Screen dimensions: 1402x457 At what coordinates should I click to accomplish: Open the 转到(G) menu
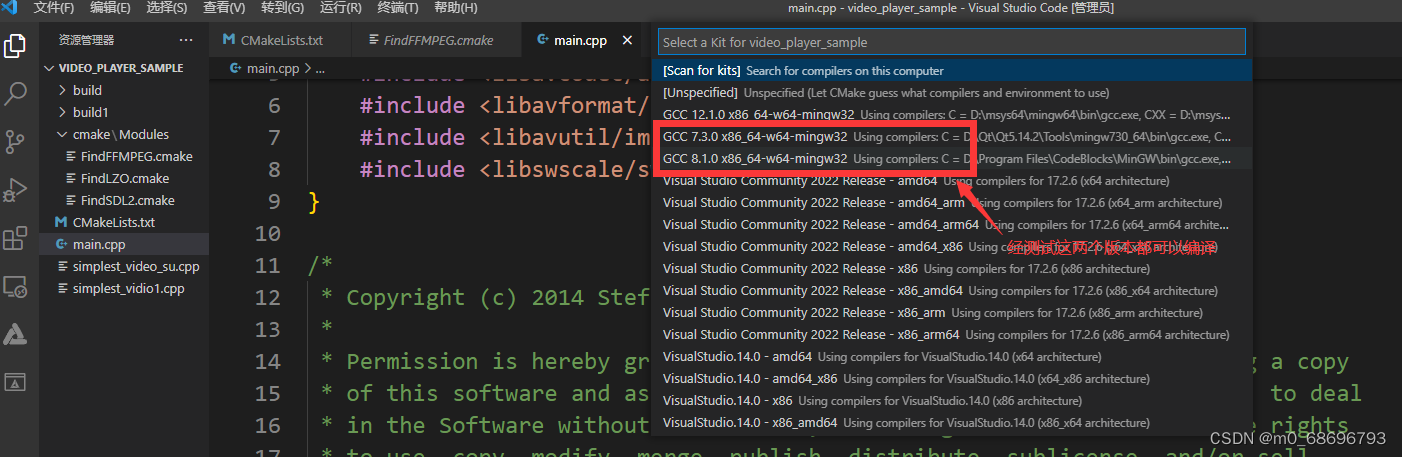tap(282, 8)
